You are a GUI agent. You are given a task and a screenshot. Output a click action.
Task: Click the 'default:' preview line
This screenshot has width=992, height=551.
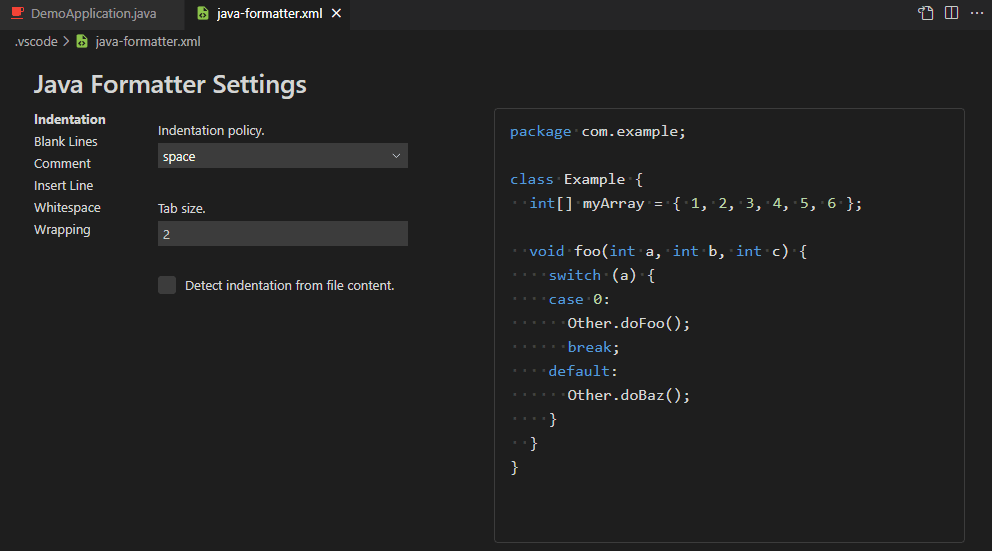(x=583, y=372)
